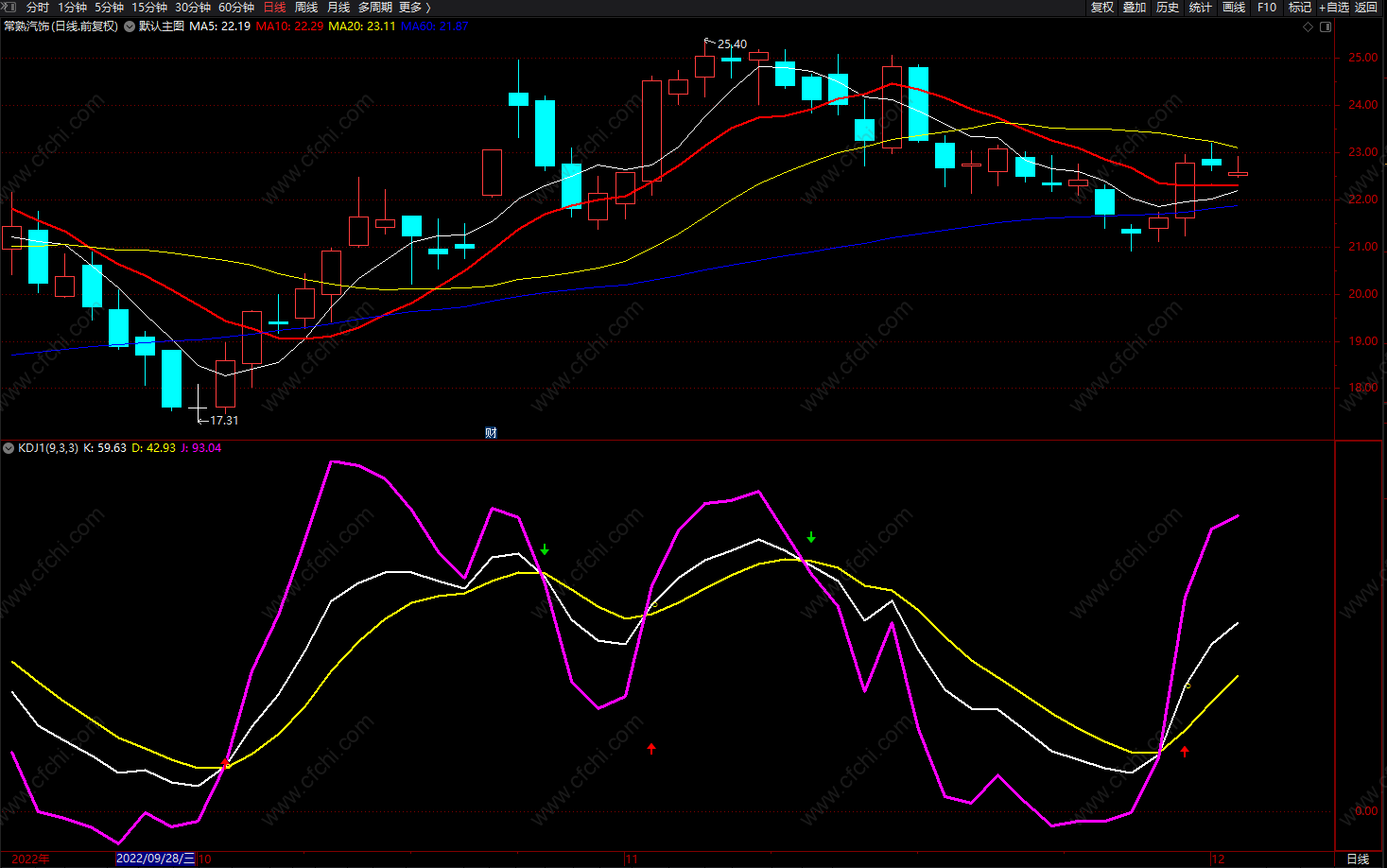The height and width of the screenshot is (868, 1387).
Task: Open the 默认主图 main chart dropdown
Action: (x=130, y=26)
